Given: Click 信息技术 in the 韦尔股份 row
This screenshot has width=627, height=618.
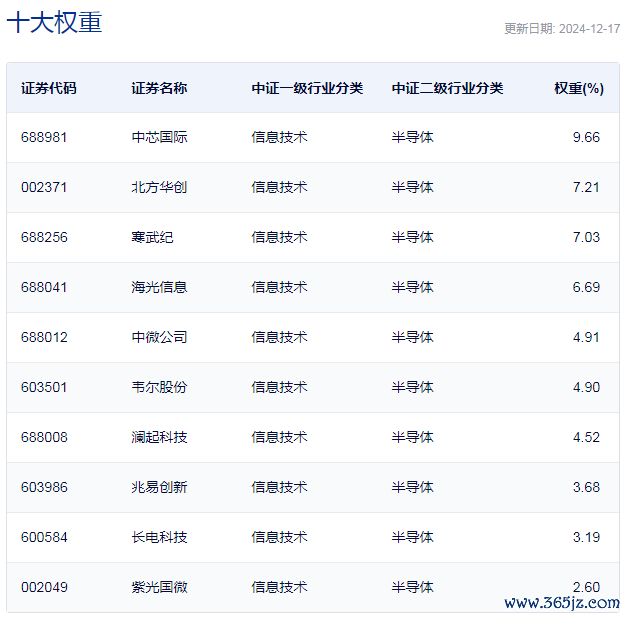Looking at the screenshot, I should click(279, 387).
